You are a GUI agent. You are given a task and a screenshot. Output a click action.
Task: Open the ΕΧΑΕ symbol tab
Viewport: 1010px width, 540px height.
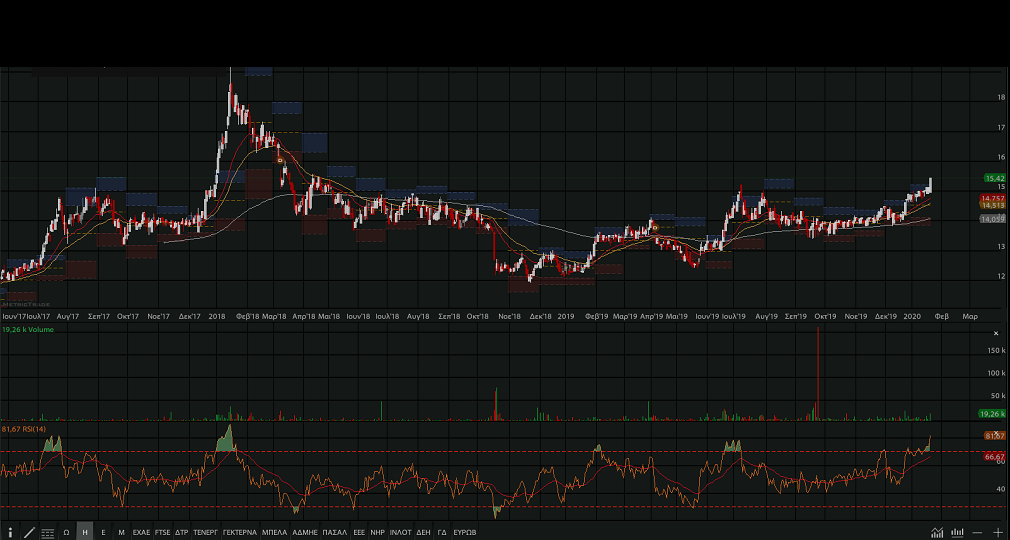tap(141, 532)
